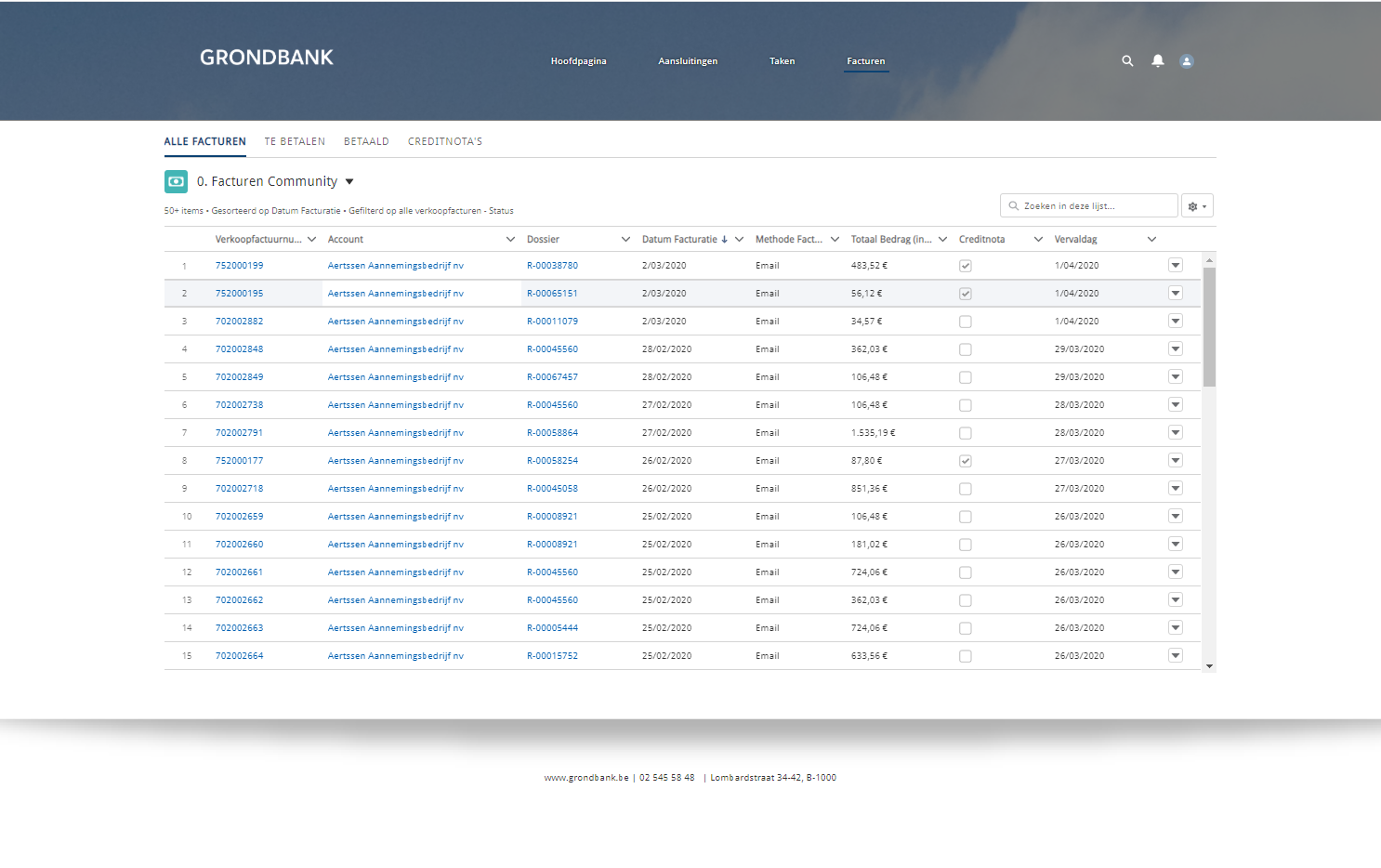This screenshot has height=868, width=1381.
Task: Toggle Creditnota checkbox for invoice 702002882
Action: point(966,322)
